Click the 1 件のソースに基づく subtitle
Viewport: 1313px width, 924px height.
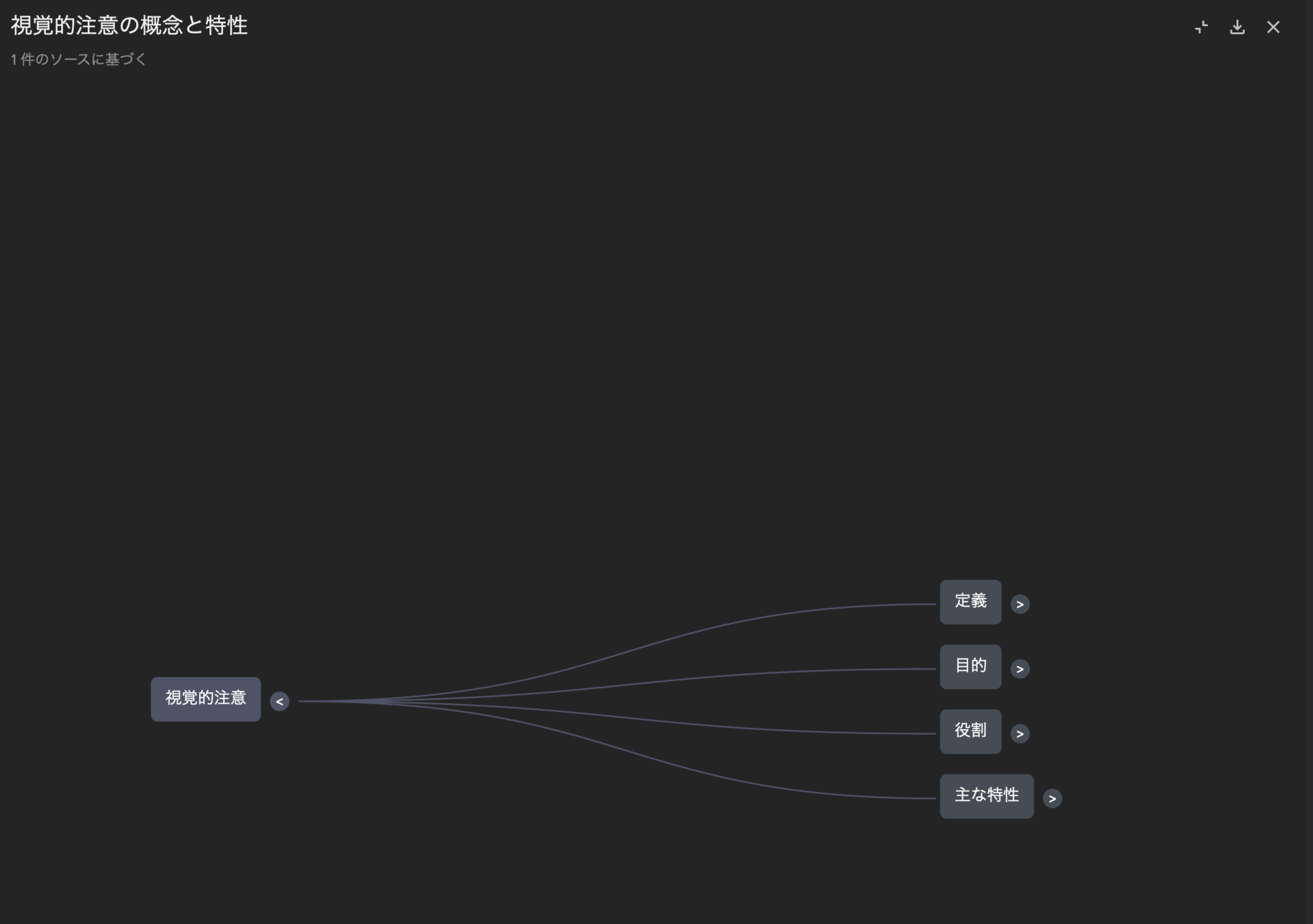pyautogui.click(x=79, y=60)
